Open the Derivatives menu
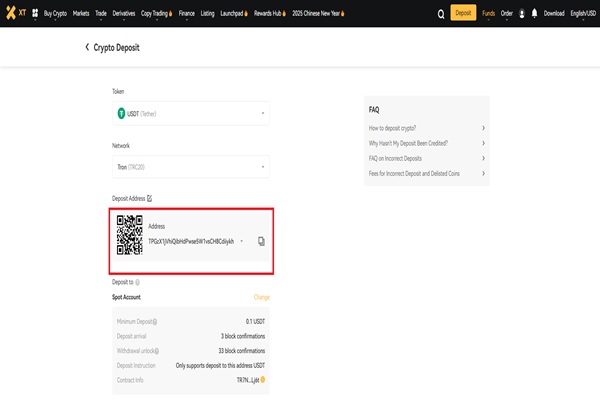 tap(124, 13)
